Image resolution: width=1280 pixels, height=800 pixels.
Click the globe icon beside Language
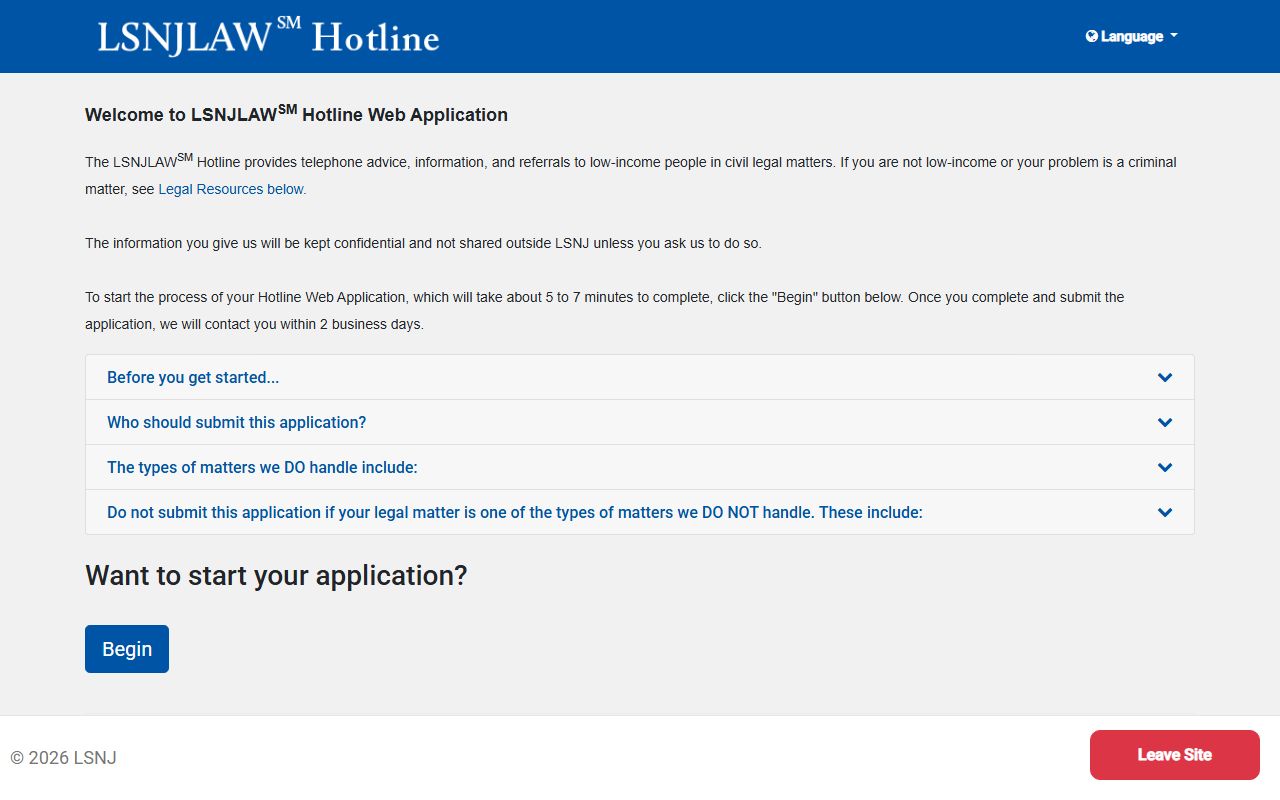point(1092,36)
